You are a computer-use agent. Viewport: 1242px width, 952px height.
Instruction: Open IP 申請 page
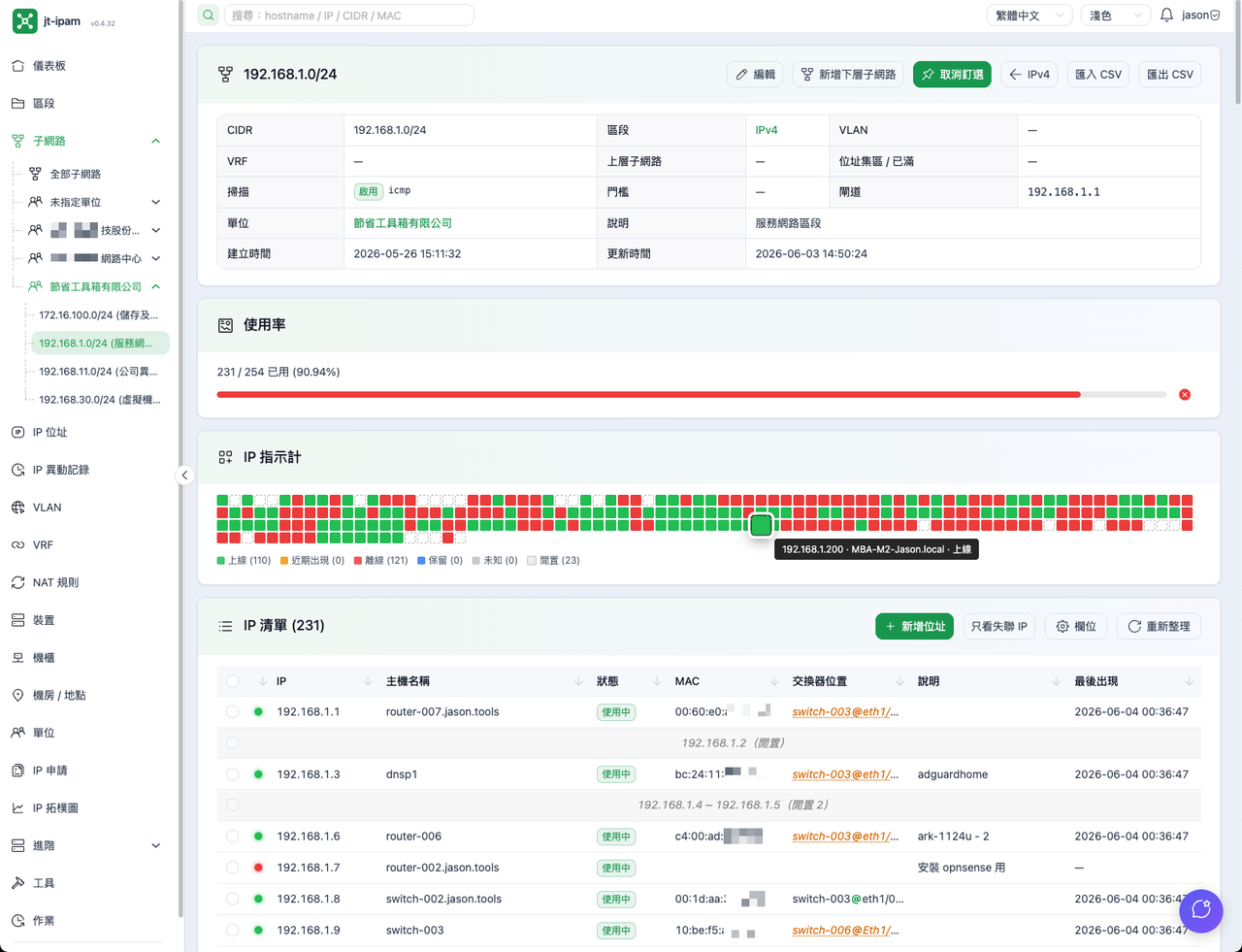[x=50, y=771]
